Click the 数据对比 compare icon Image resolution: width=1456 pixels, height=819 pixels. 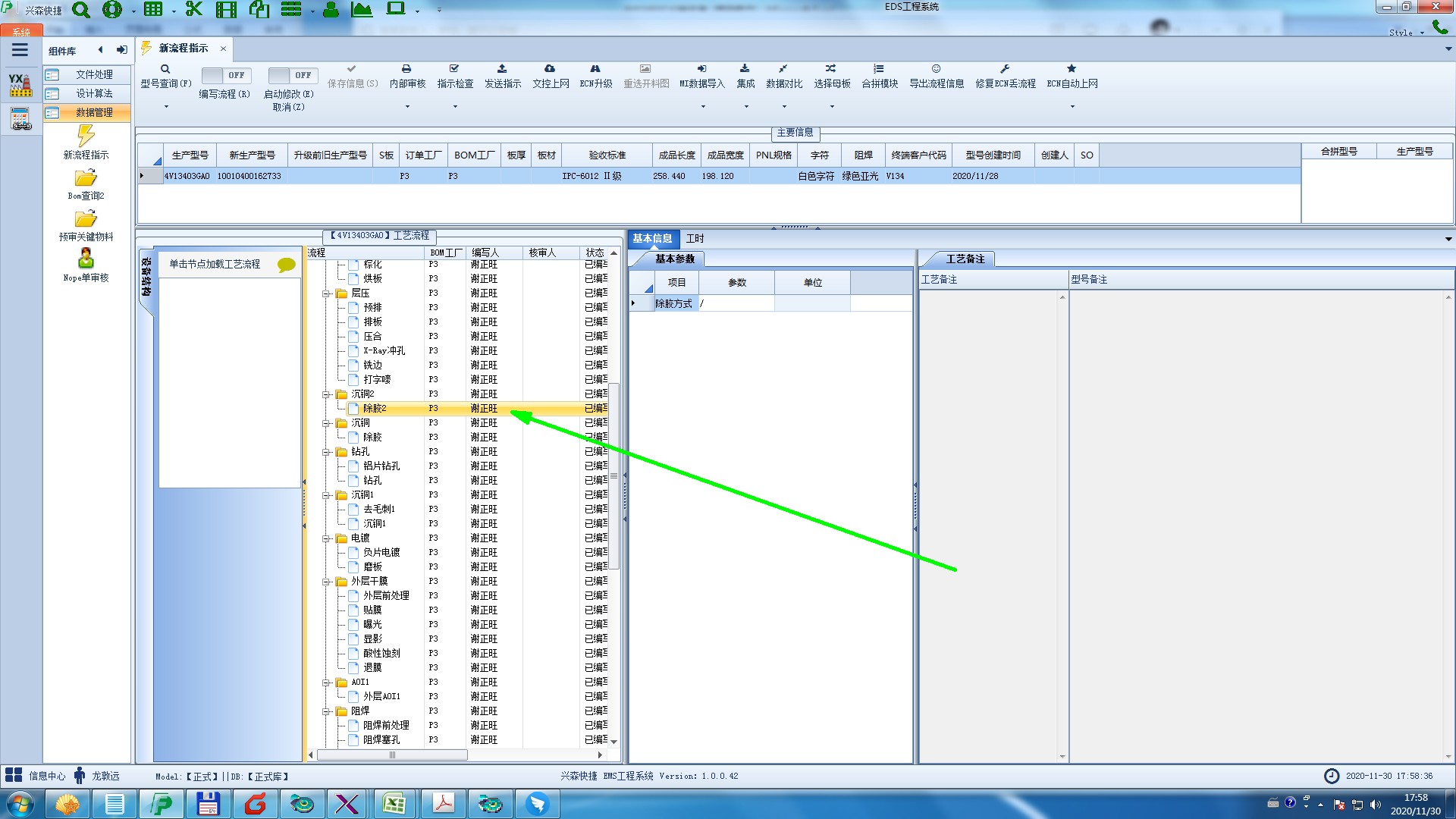coord(783,69)
